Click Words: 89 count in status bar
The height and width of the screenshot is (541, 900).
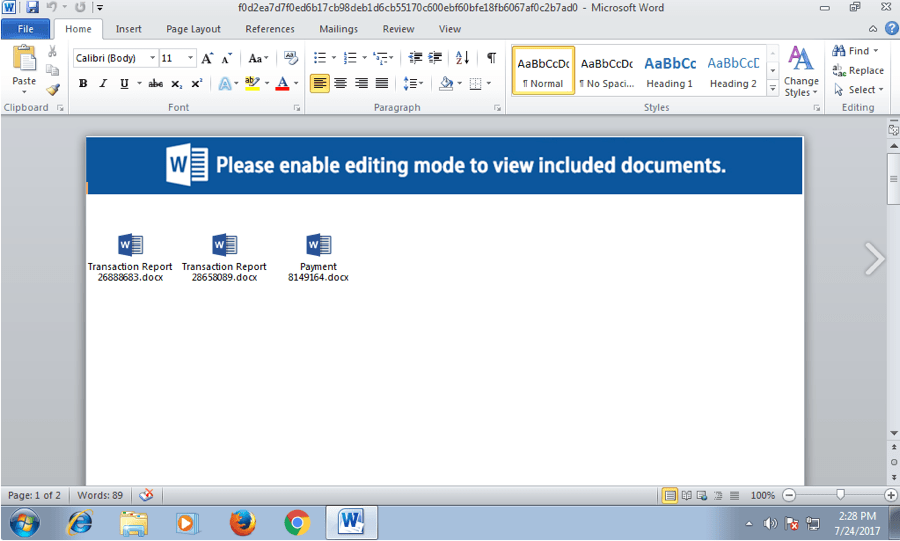click(100, 495)
